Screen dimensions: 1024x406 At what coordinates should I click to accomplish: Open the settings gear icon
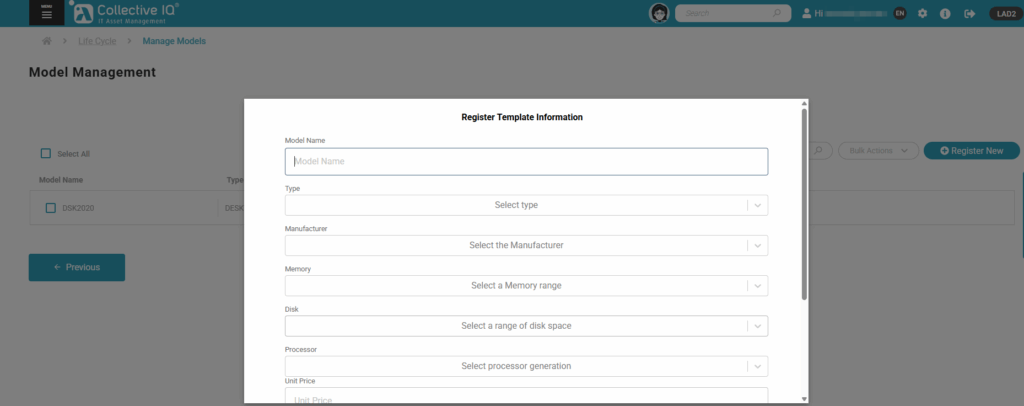point(922,13)
